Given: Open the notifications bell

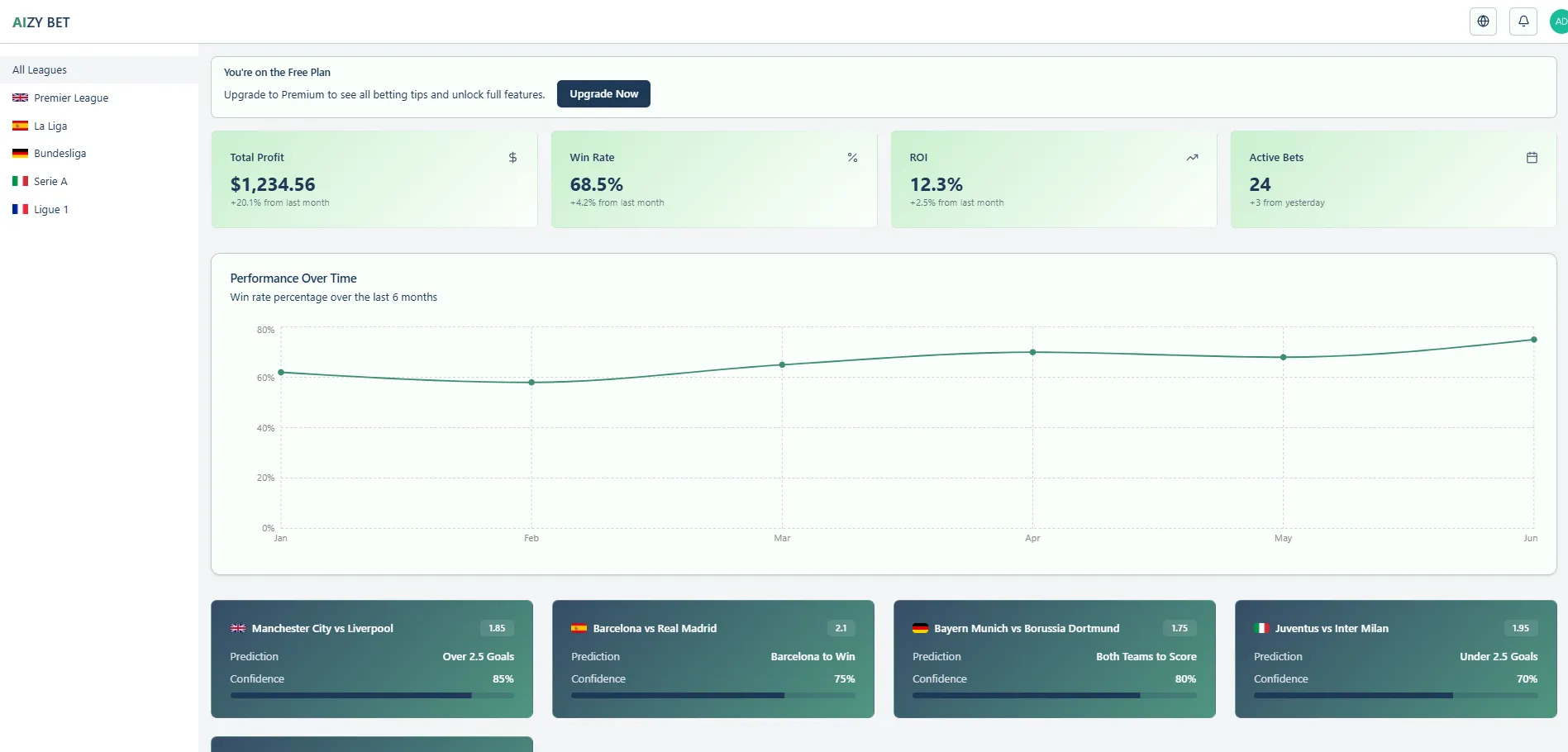Looking at the screenshot, I should coord(1523,21).
